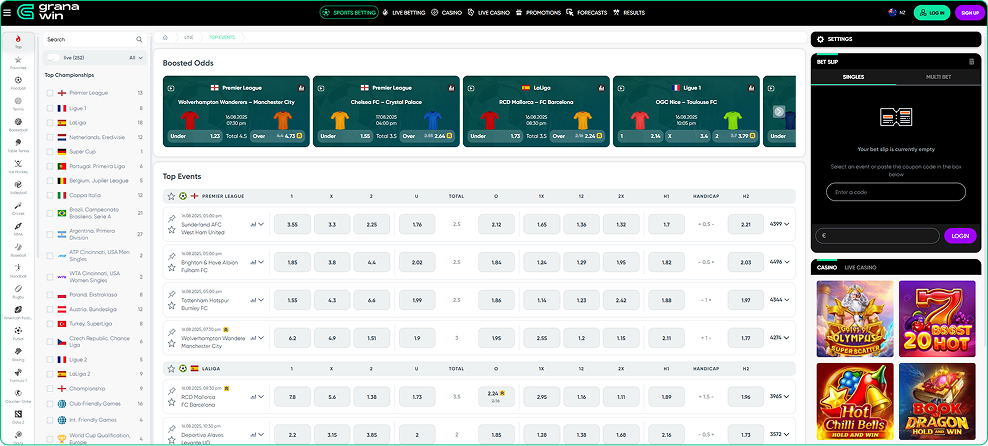The height and width of the screenshot is (446, 988).
Task: Switch to Live Casino tab in side panel
Action: tap(860, 268)
